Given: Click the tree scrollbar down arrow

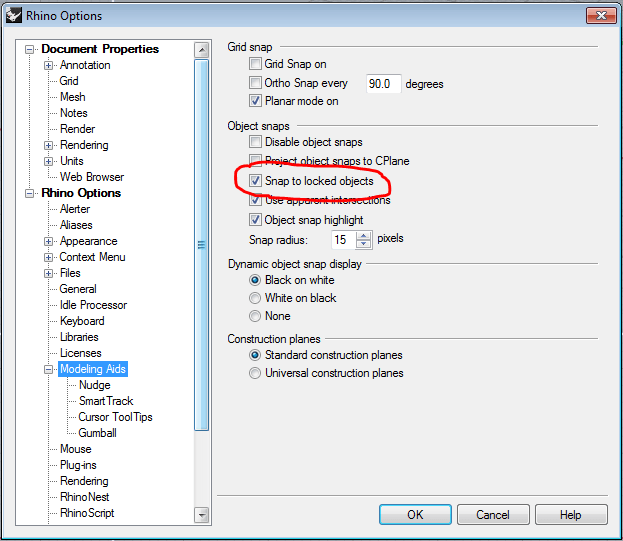Looking at the screenshot, I should point(202,515).
